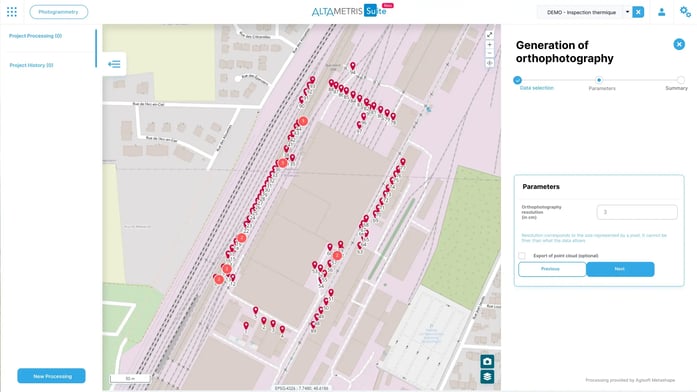Switch to the Project Processing tab
This screenshot has height=392, width=697.
tap(36, 36)
